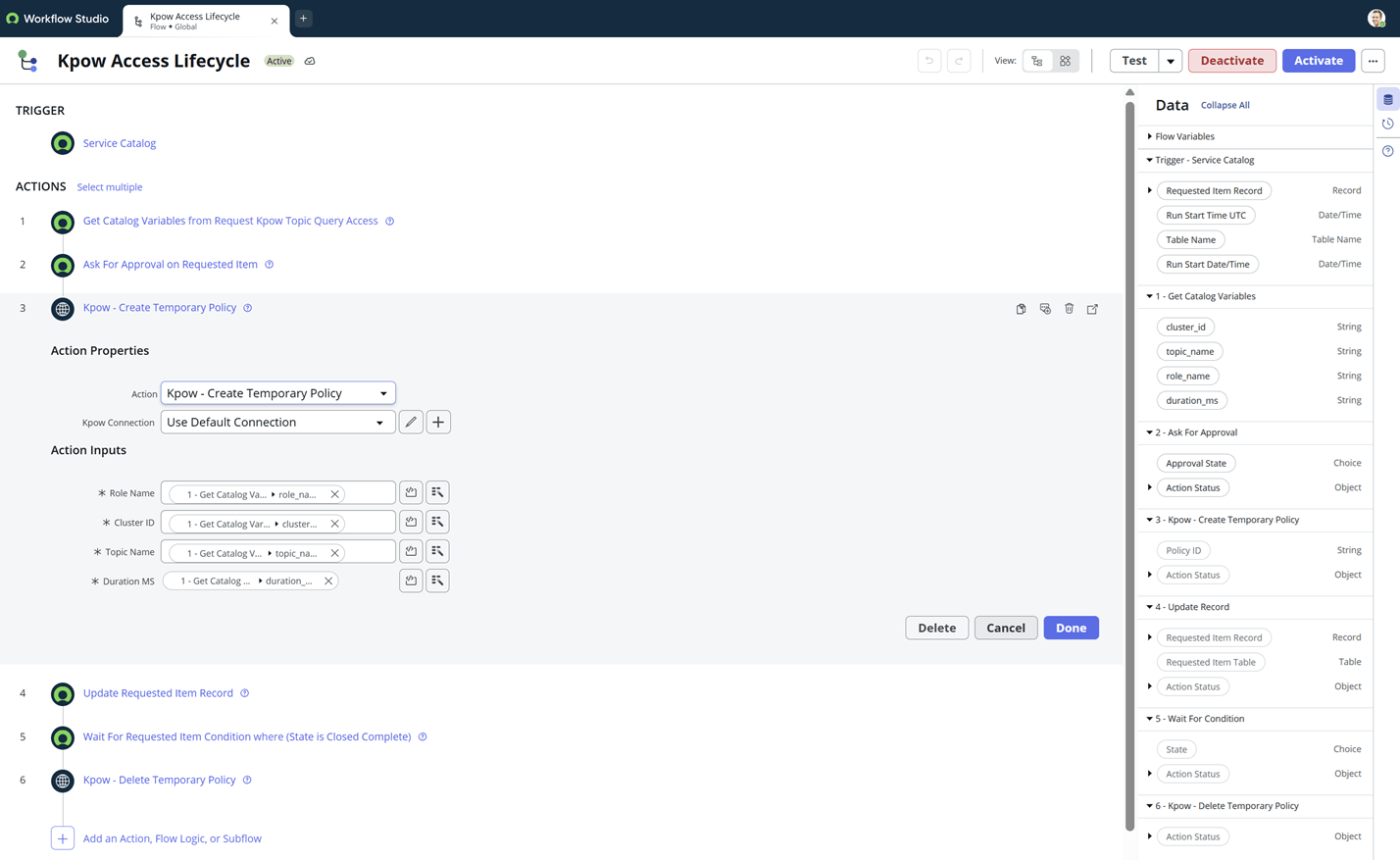
Task: Remove topic_name pill from Topic Name
Action: (334, 553)
